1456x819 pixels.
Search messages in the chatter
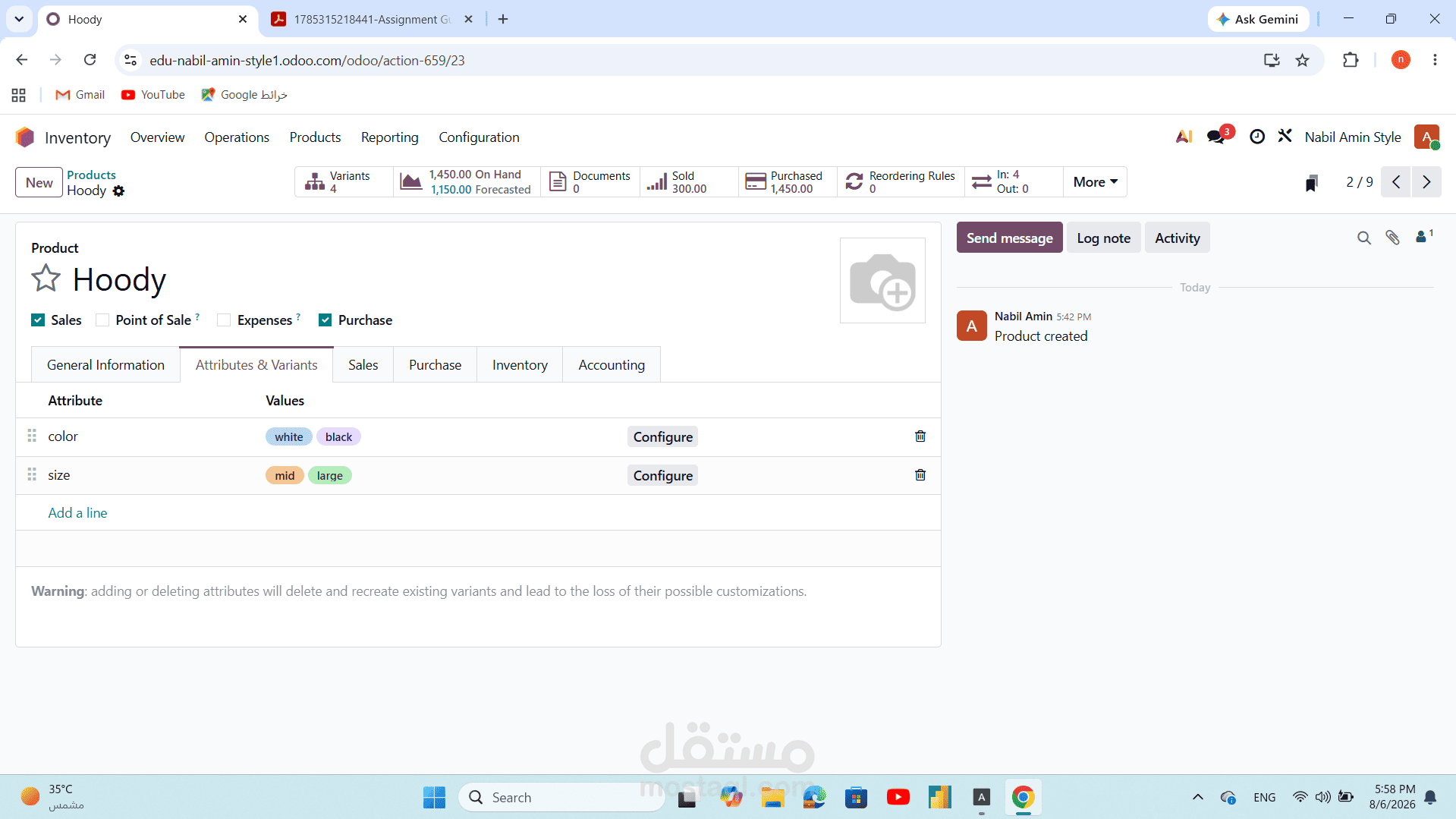(x=1363, y=238)
